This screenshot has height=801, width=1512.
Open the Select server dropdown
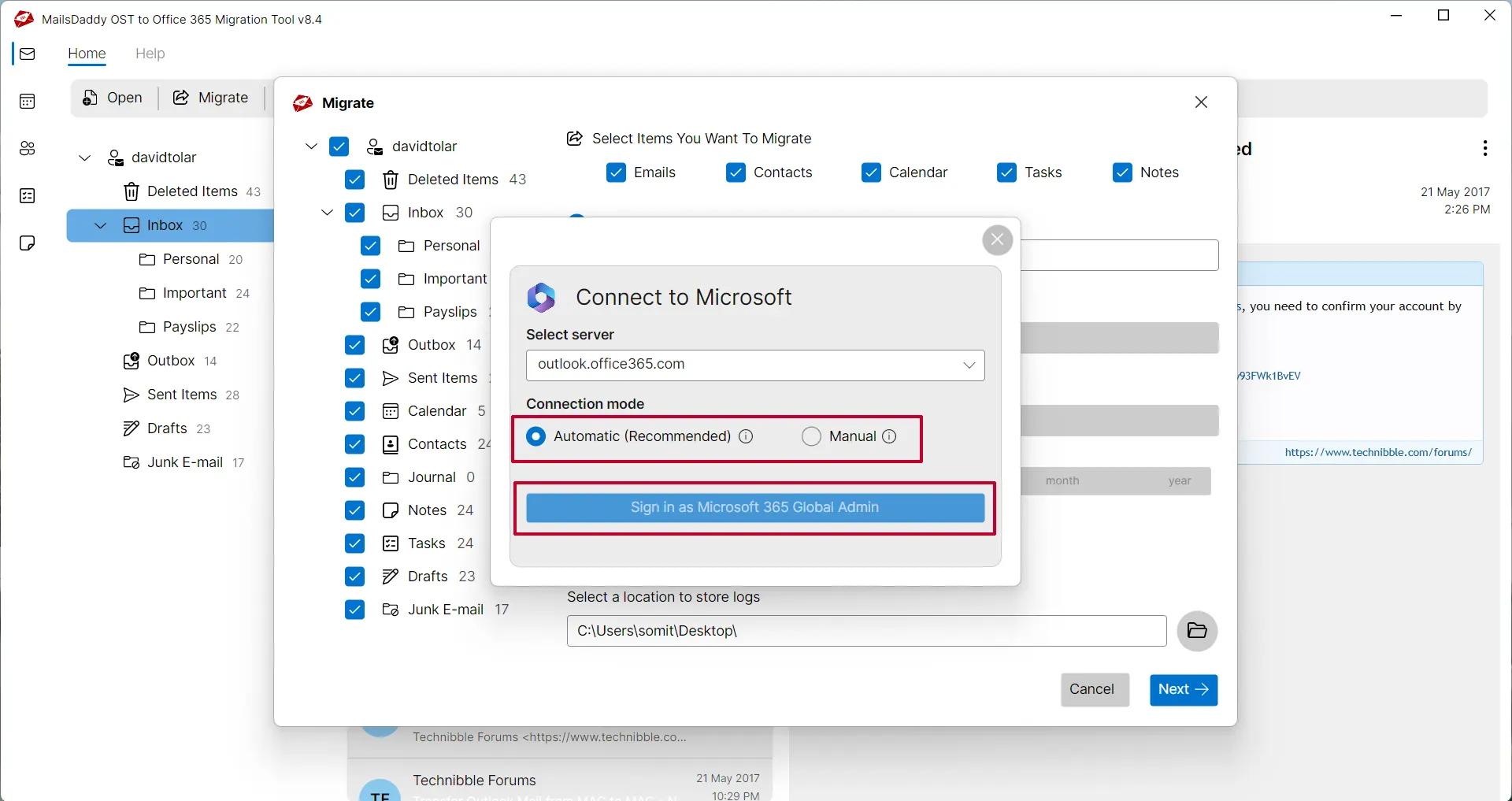pyautogui.click(x=755, y=365)
